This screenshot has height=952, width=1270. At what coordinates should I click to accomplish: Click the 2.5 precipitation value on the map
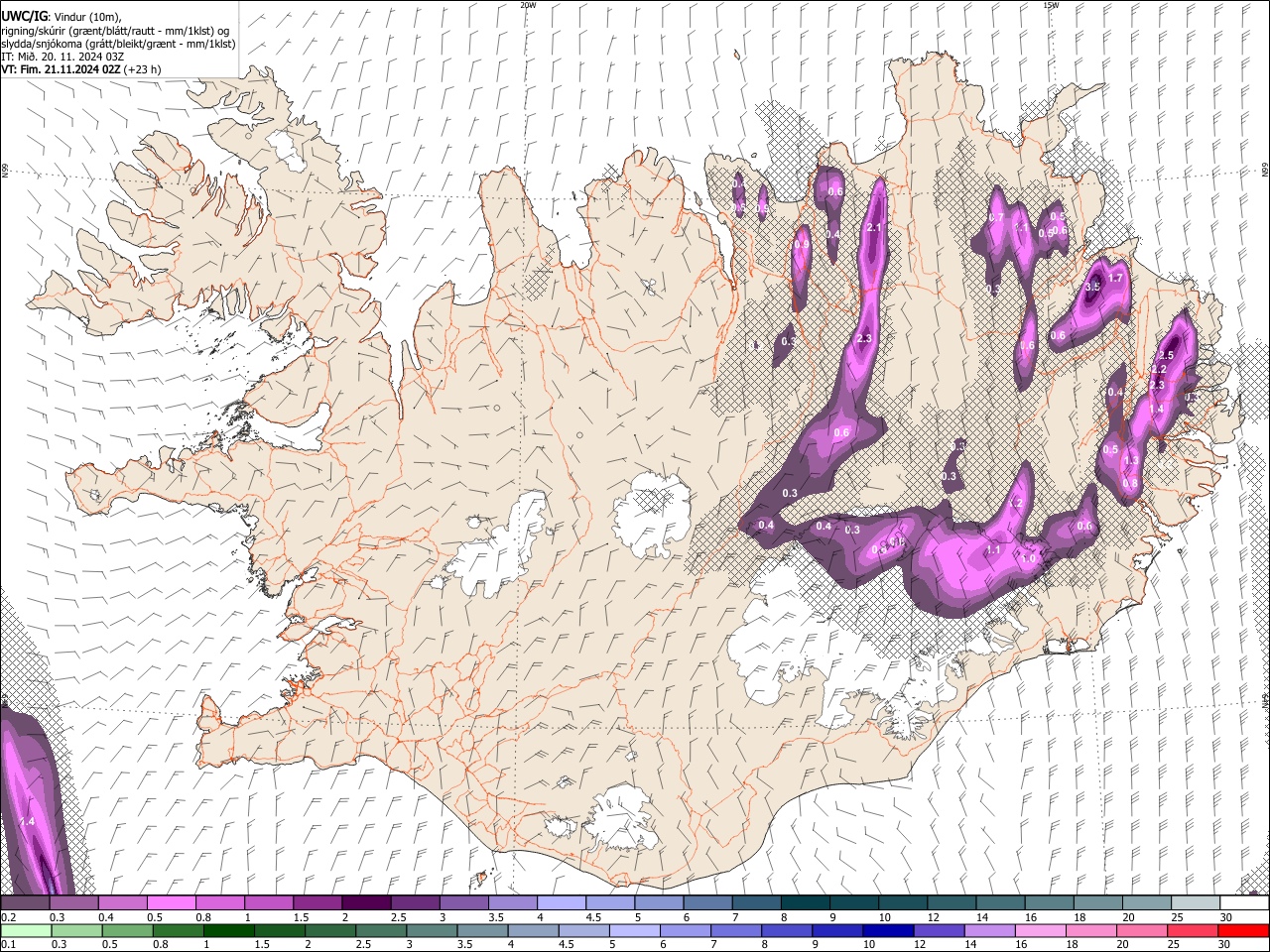[x=1167, y=355]
